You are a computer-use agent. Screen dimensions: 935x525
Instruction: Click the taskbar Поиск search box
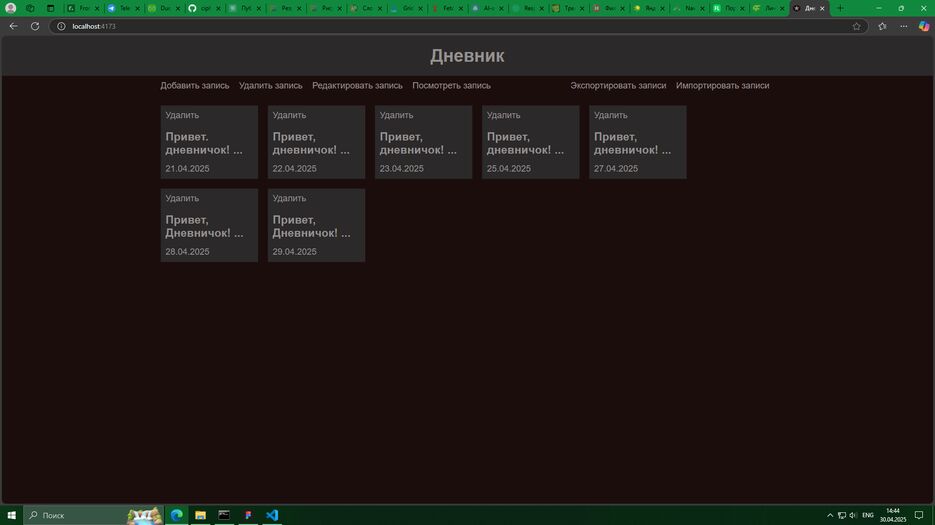pos(94,515)
